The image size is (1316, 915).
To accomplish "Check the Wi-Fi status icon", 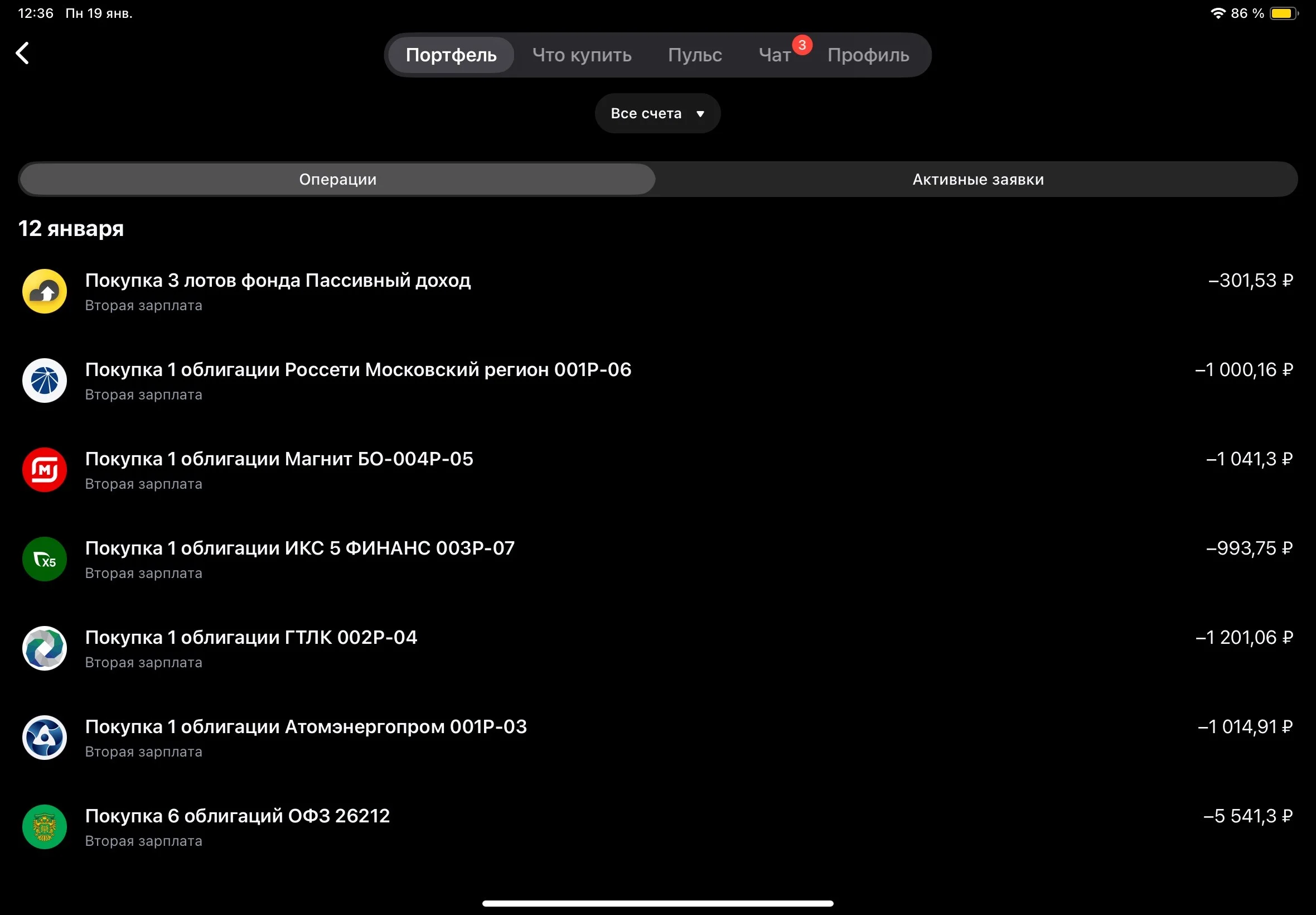I will click(1217, 13).
